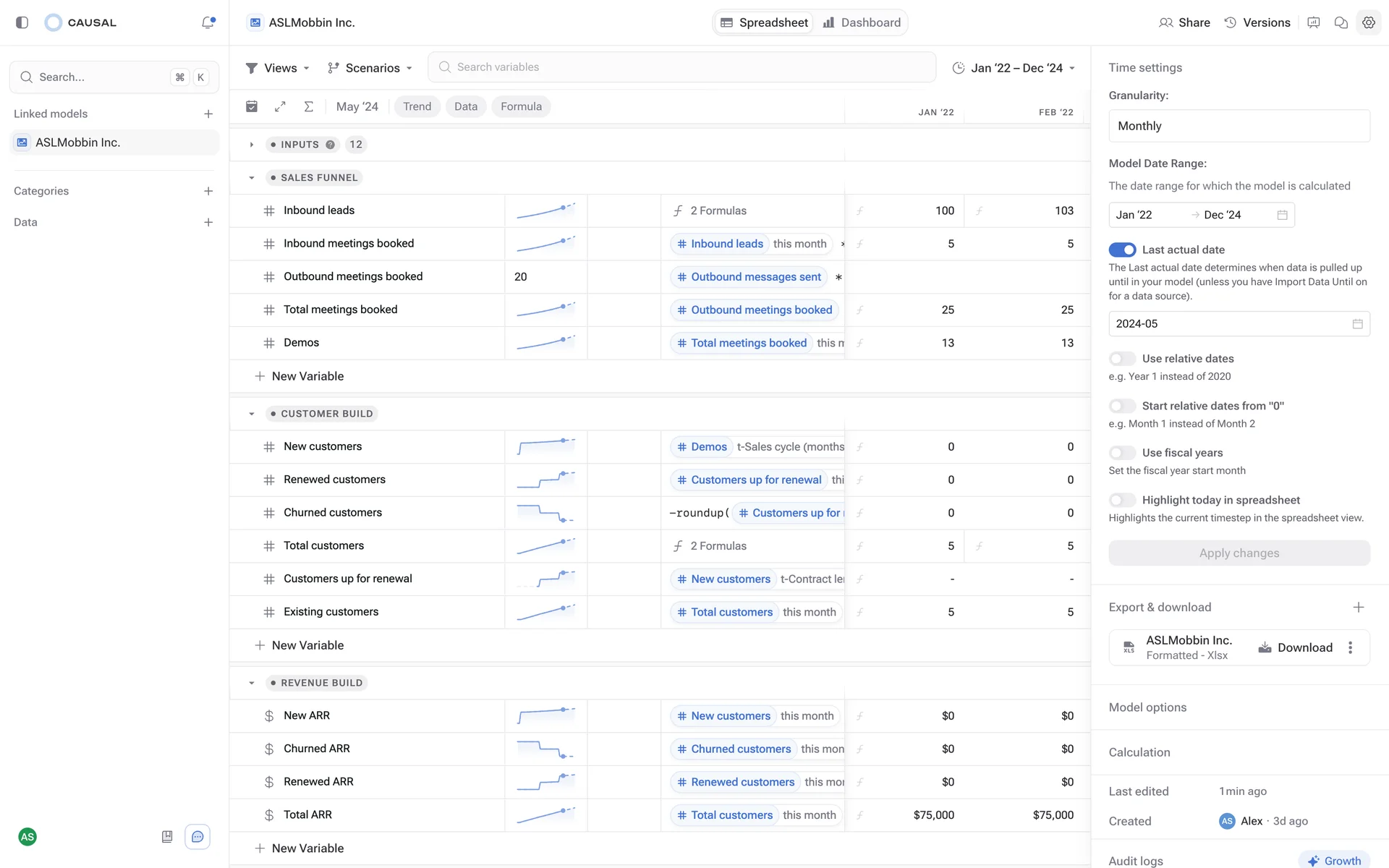Click the Search variables input field

coord(681,67)
